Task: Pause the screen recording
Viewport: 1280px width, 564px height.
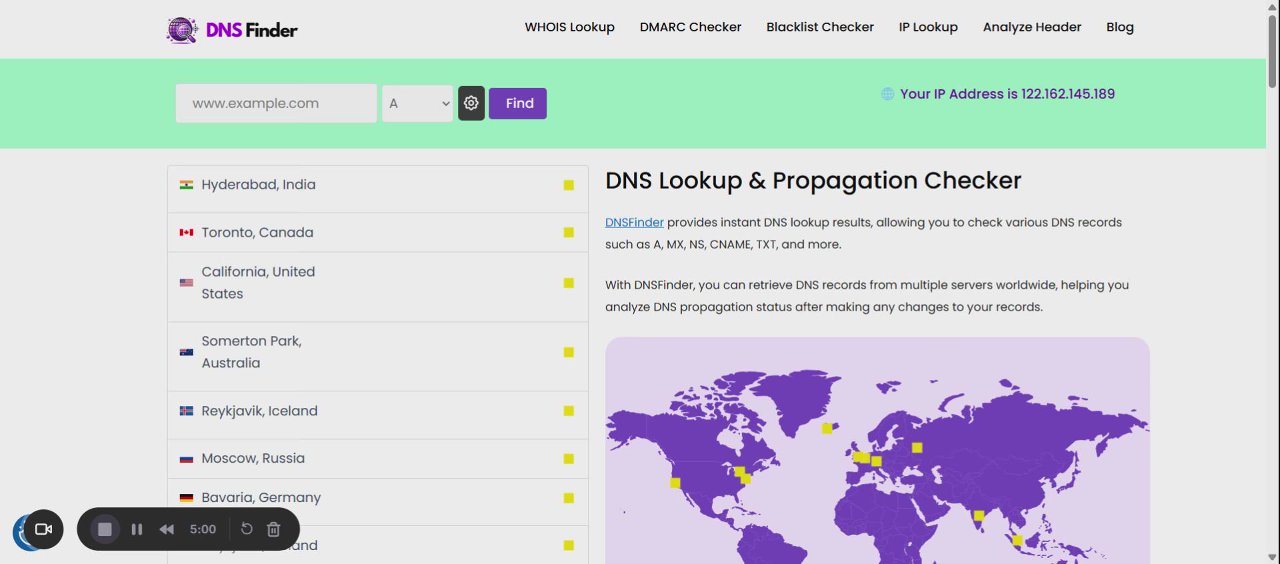Action: click(137, 529)
